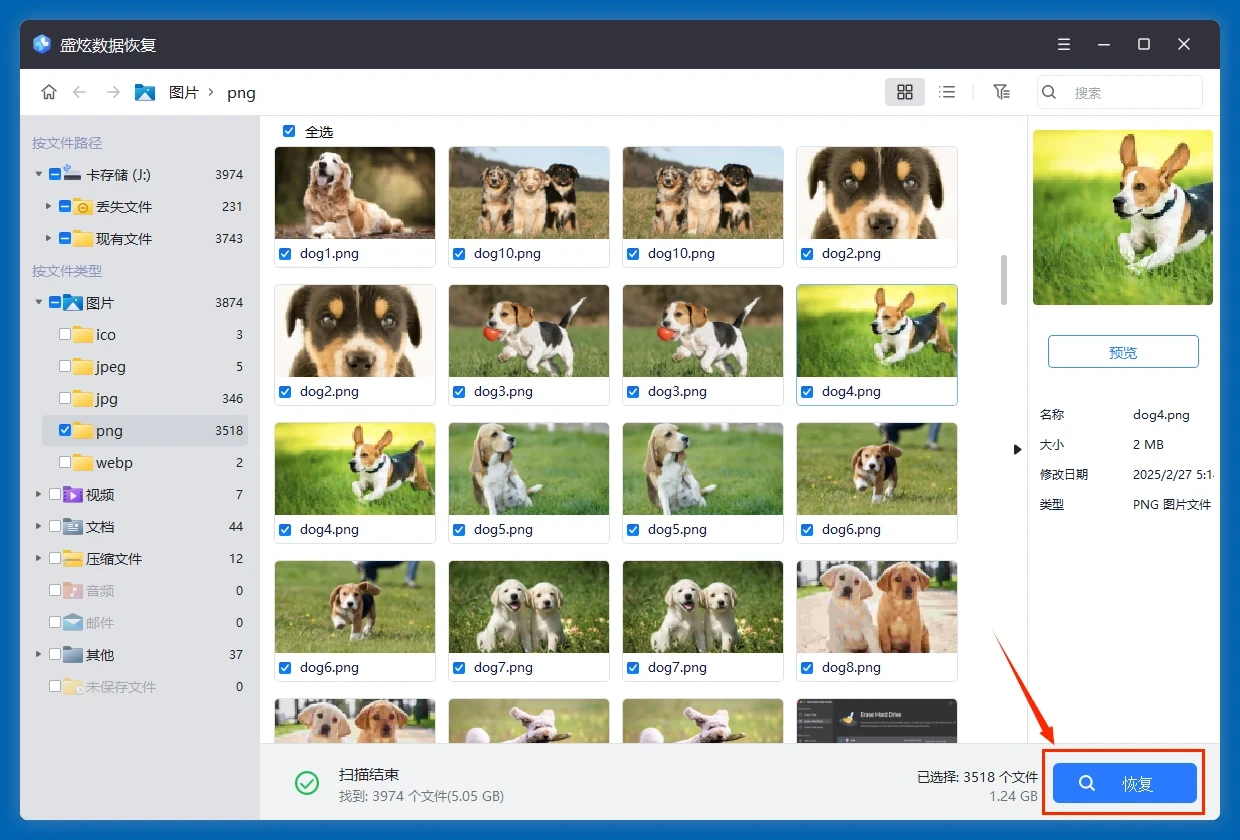This screenshot has height=840, width=1240.
Task: Expand the 丢失文件 tree node
Action: pos(48,207)
